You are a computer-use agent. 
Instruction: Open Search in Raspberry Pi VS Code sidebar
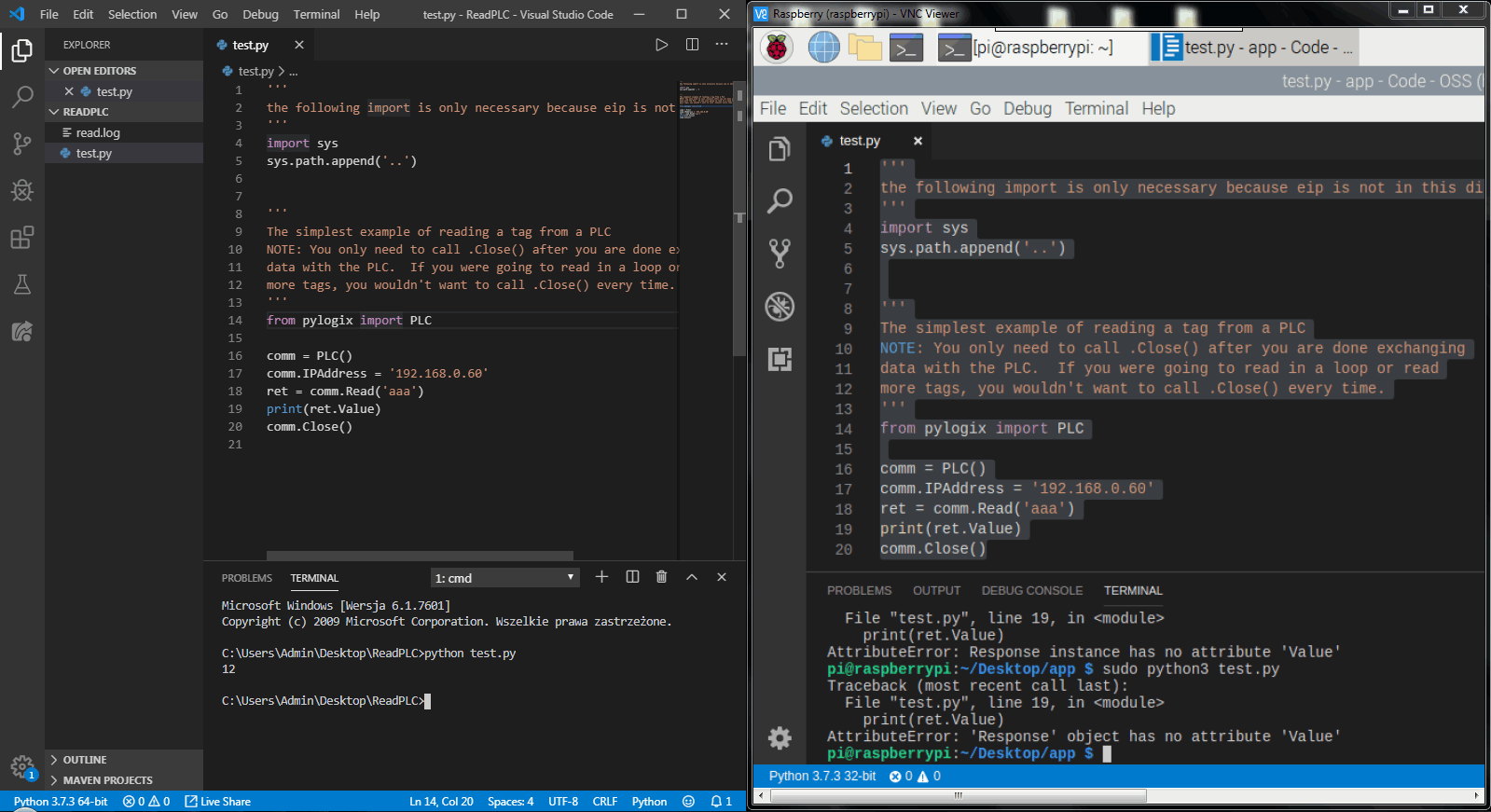tap(780, 200)
